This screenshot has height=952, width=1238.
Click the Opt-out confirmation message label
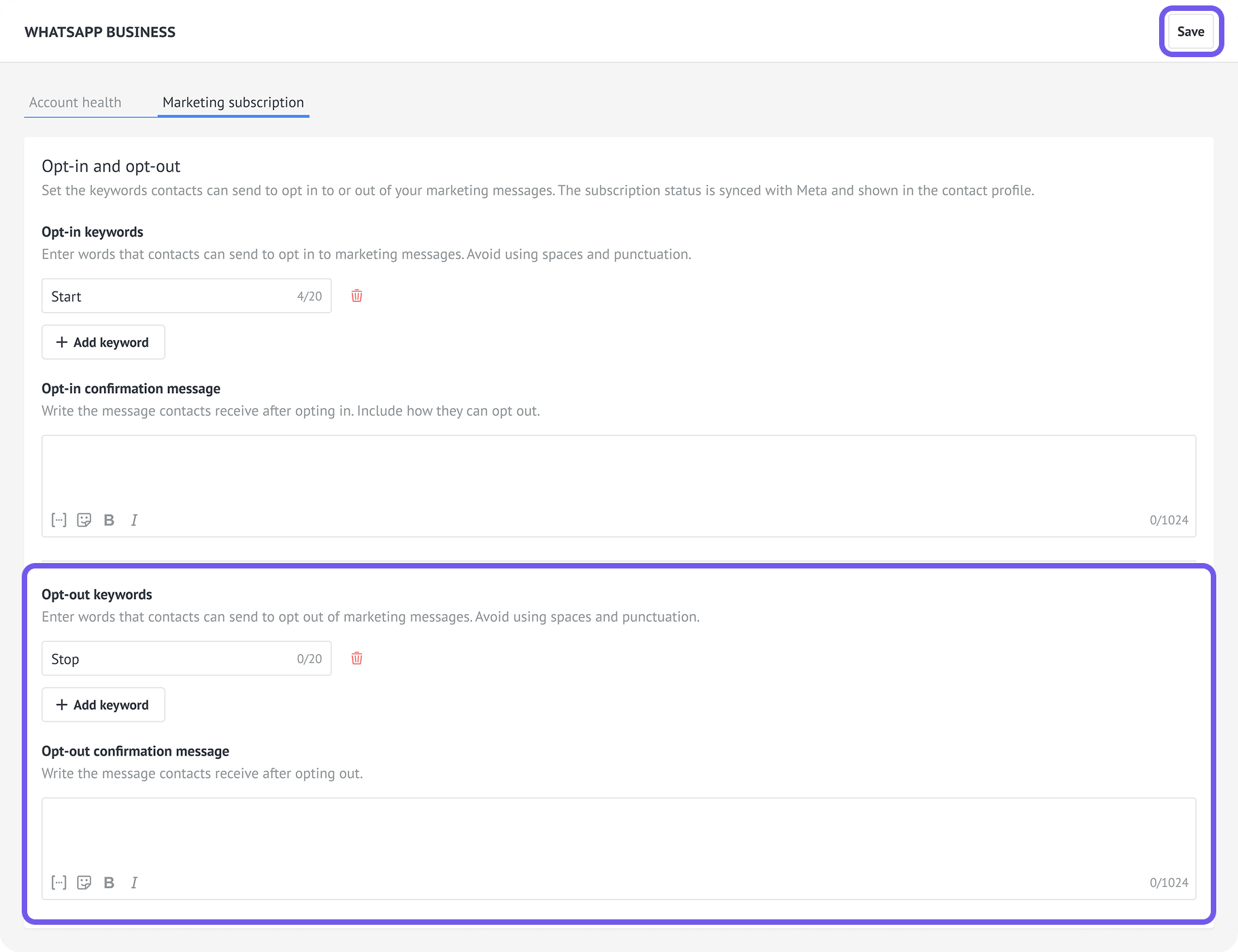tap(135, 751)
